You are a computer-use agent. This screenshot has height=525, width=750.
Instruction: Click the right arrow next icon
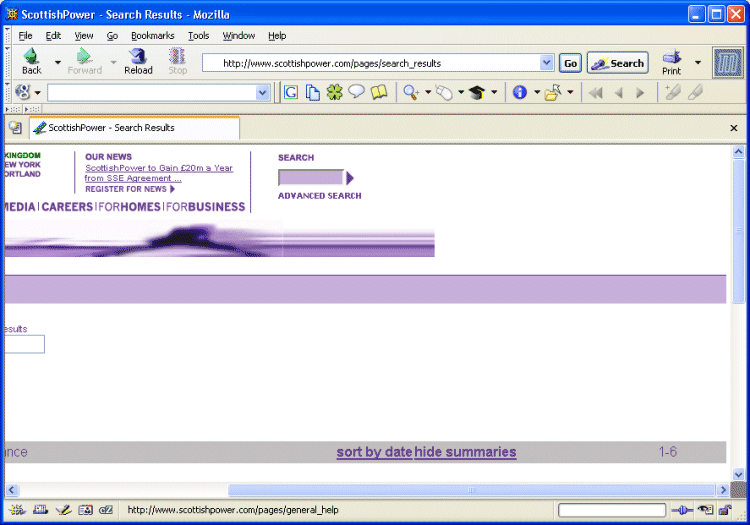coord(640,93)
